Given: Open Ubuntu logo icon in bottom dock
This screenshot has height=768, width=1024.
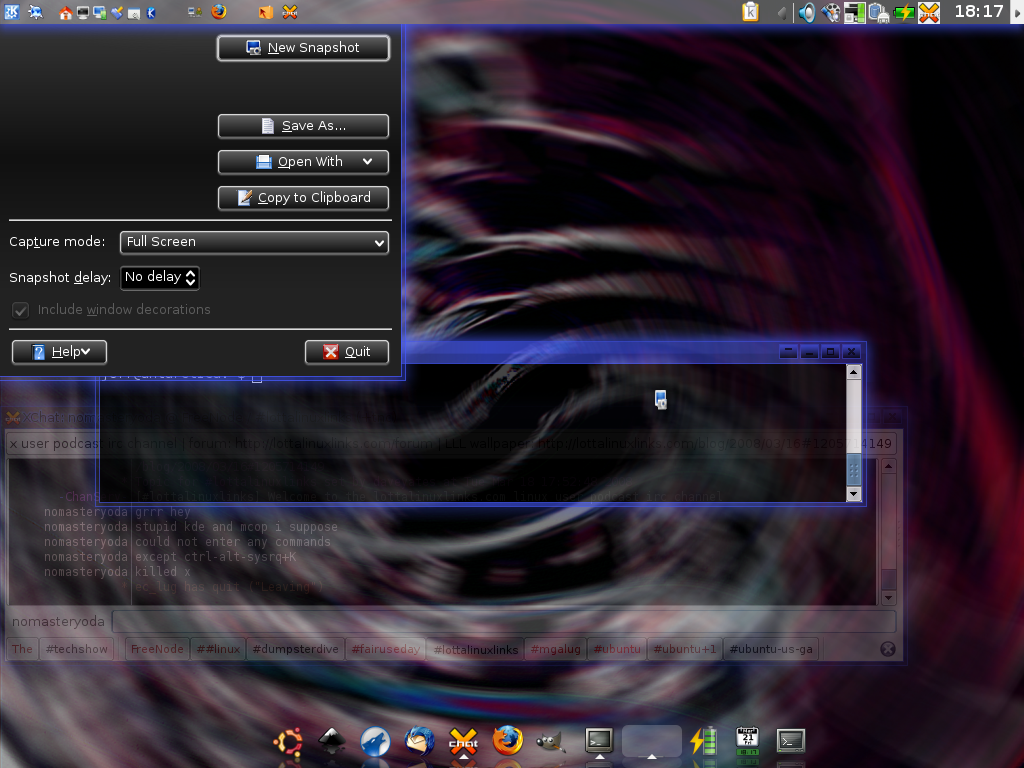Looking at the screenshot, I should (x=288, y=743).
